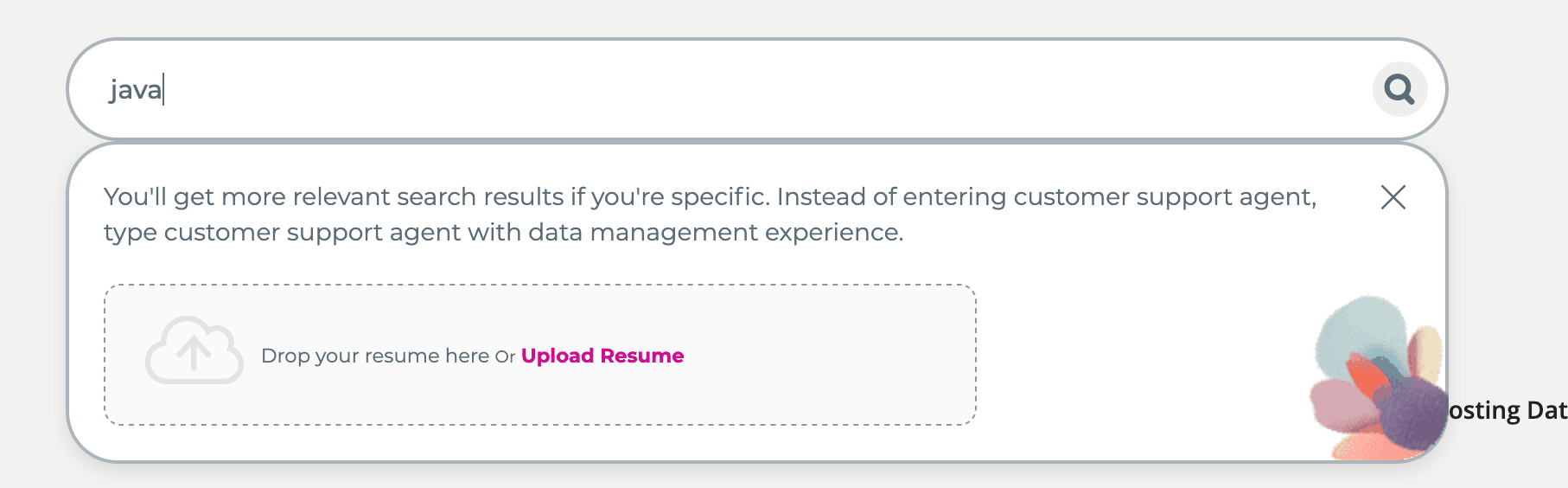Click the search tip paragraph text
This screenshot has height=488, width=1568.
click(709, 197)
